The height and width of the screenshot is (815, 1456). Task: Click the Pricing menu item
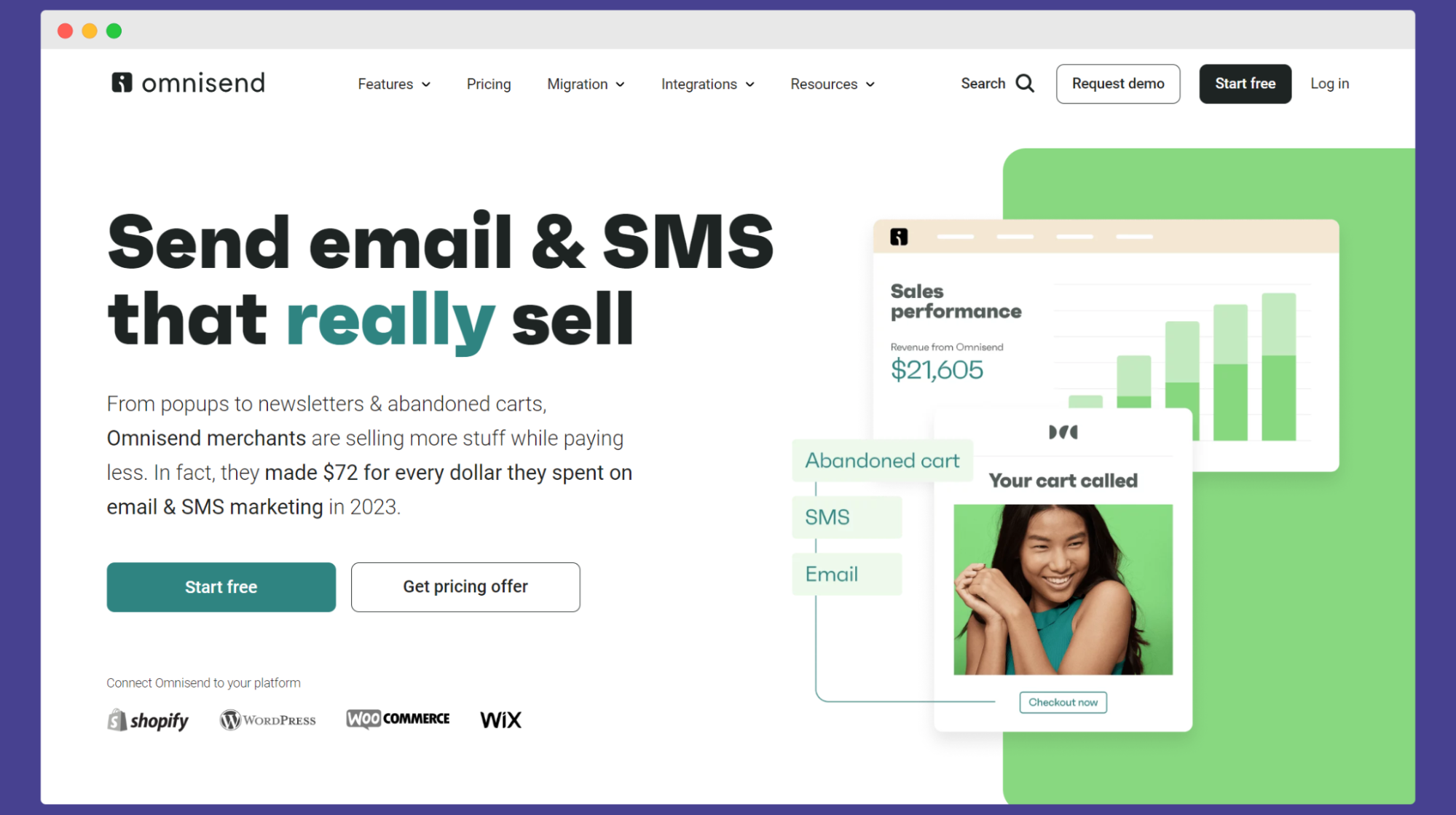click(488, 83)
